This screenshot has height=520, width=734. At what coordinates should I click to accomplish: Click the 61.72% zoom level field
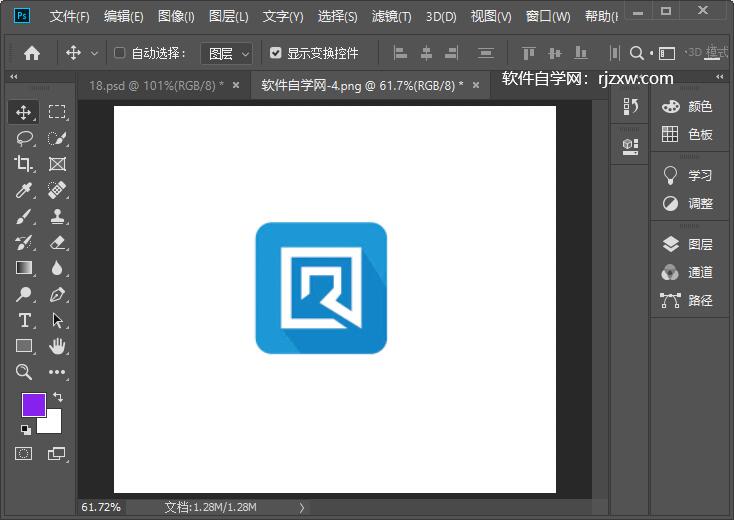[101, 507]
